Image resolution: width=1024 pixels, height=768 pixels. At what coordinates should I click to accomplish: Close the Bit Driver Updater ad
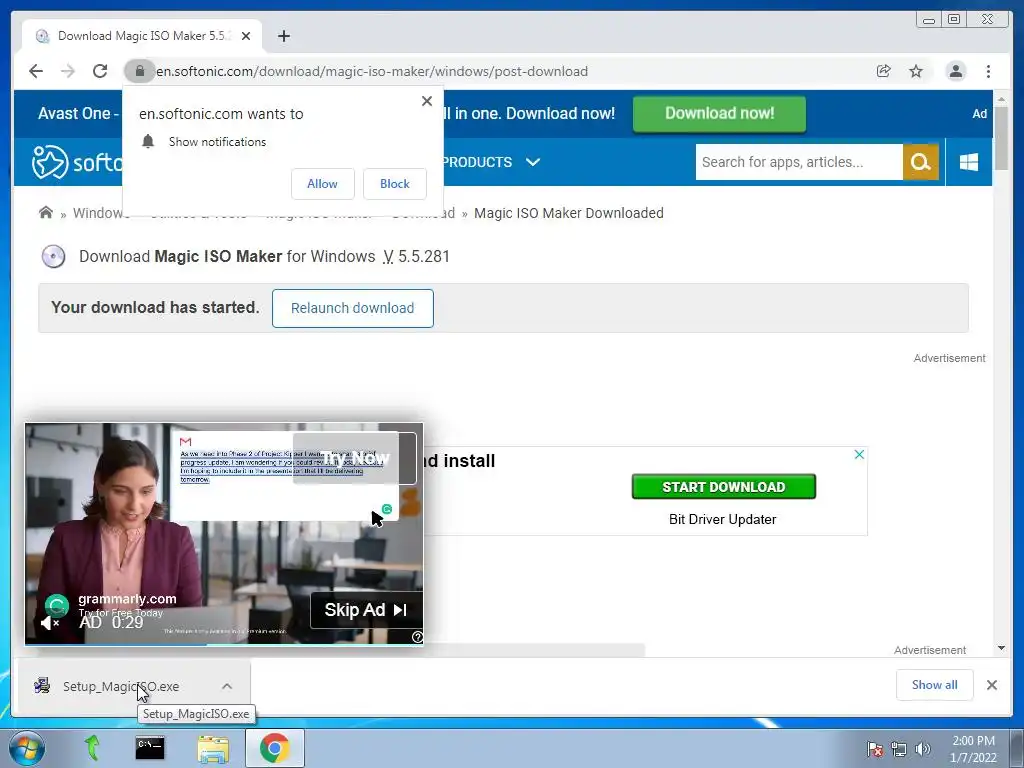point(859,455)
